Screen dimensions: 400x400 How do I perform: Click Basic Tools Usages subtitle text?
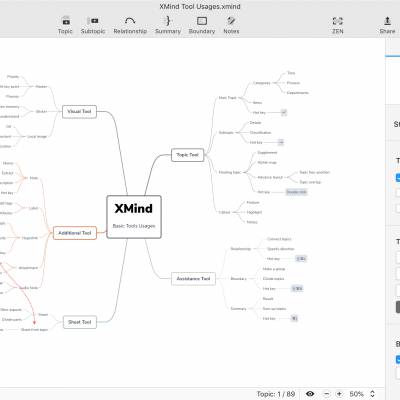pyautogui.click(x=134, y=226)
